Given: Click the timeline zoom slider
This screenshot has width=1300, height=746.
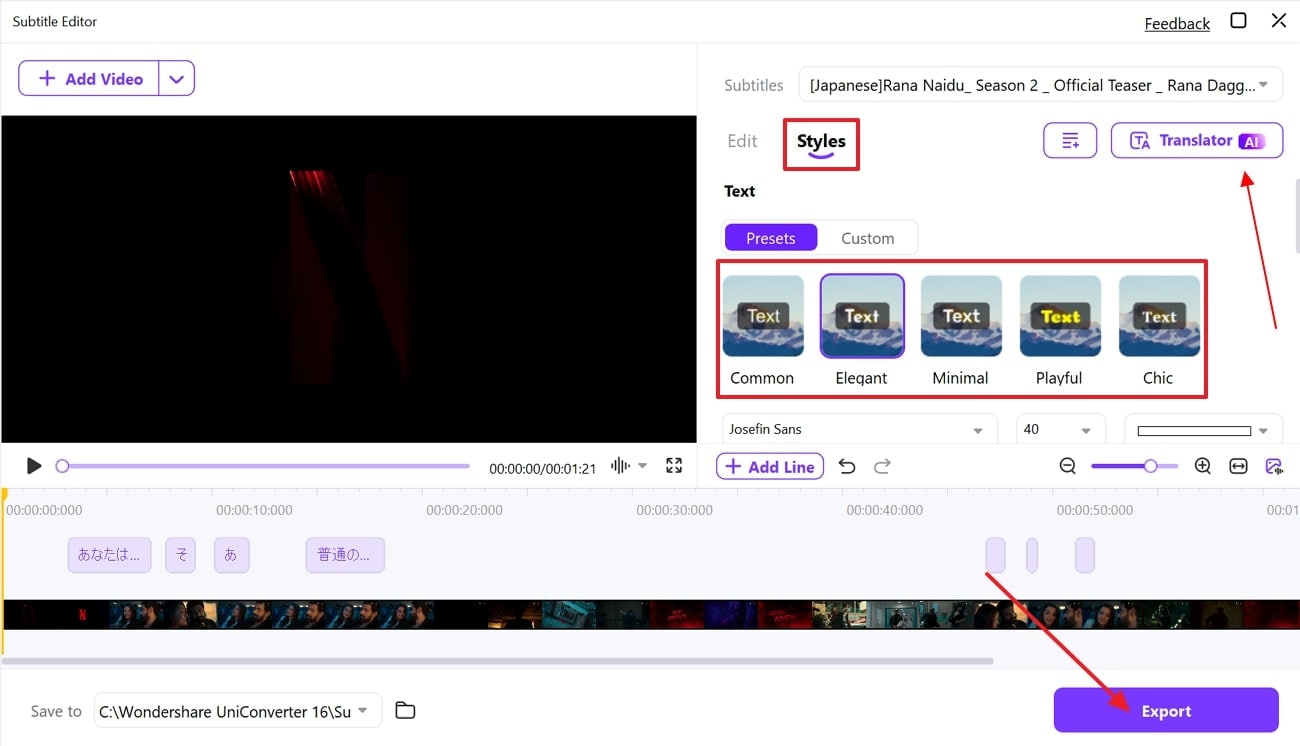Looking at the screenshot, I should (x=1134, y=466).
